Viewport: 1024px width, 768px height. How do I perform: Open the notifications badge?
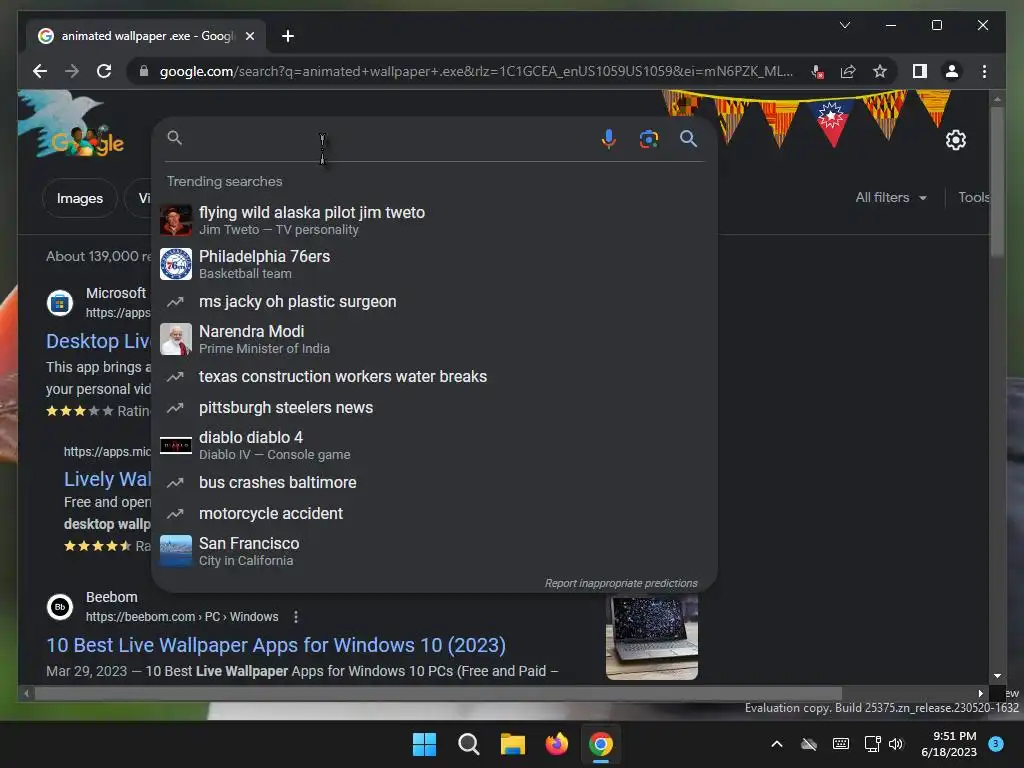click(996, 744)
